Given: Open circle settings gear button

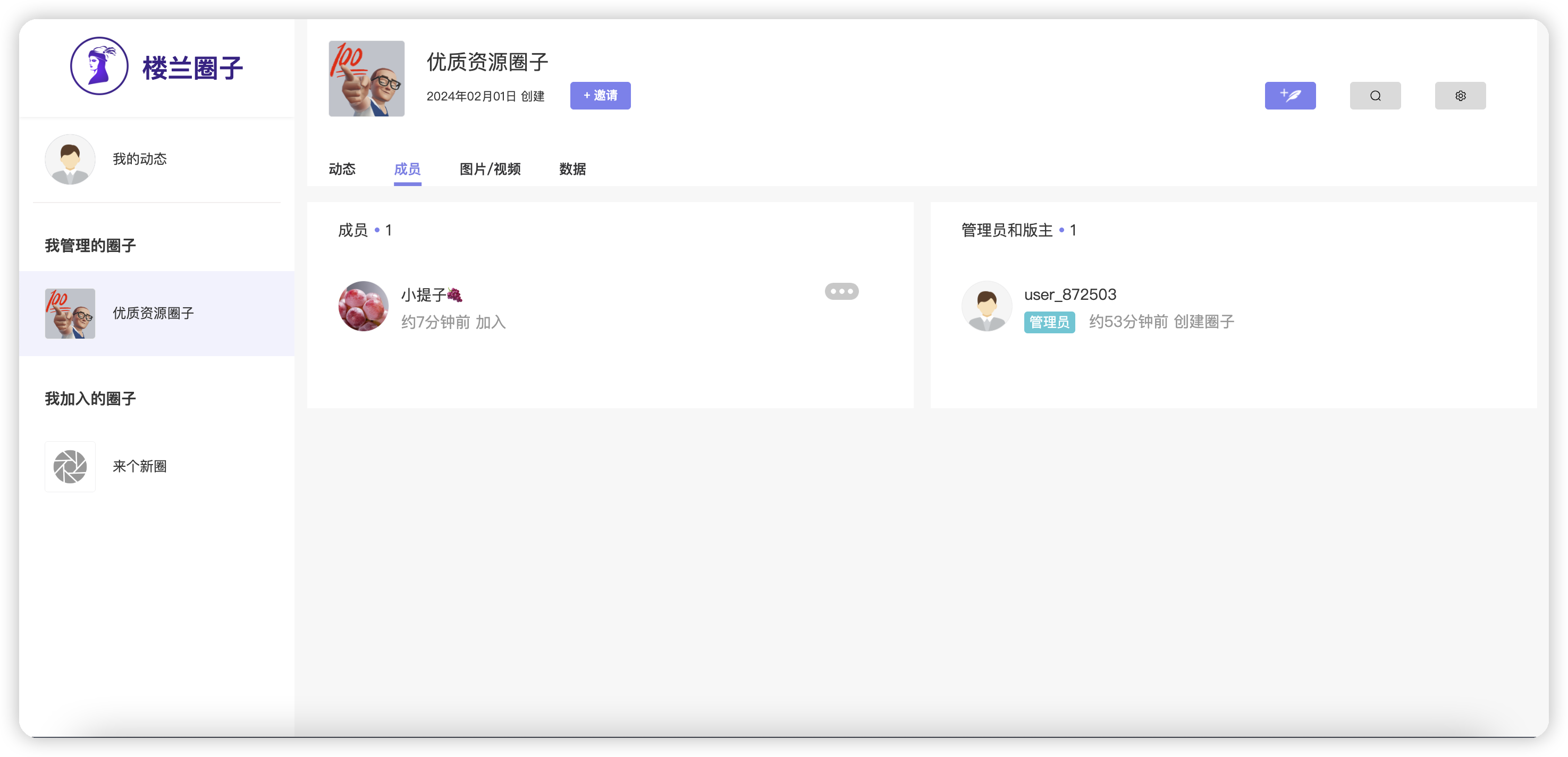Looking at the screenshot, I should pyautogui.click(x=1460, y=96).
